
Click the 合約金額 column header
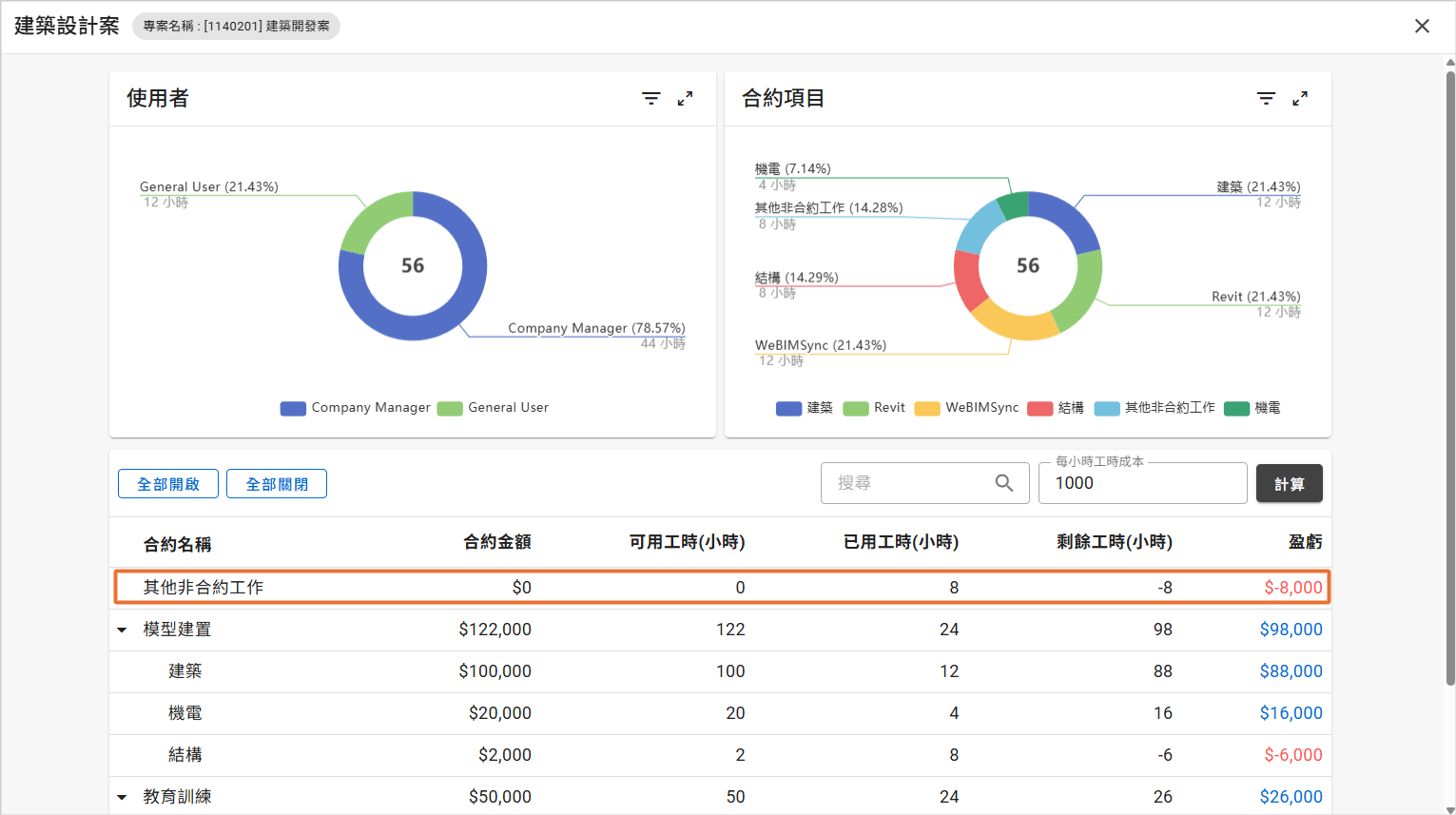(x=497, y=542)
